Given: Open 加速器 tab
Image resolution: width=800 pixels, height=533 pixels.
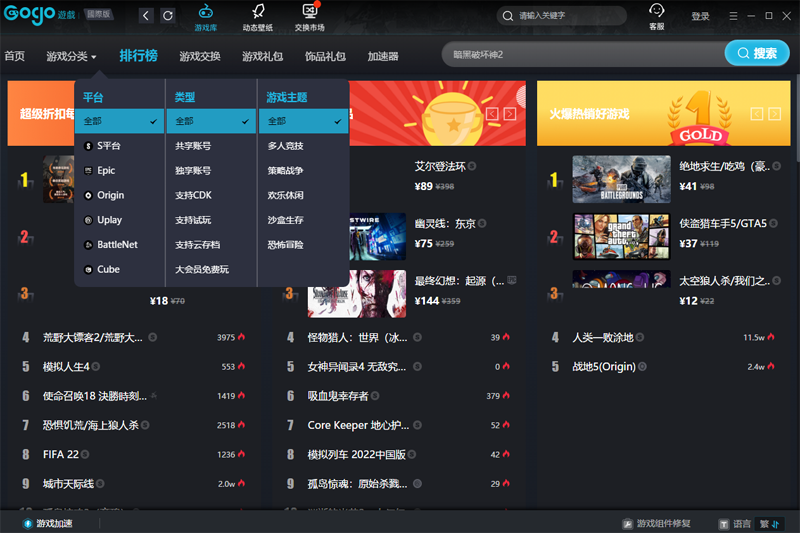Looking at the screenshot, I should click(x=383, y=56).
